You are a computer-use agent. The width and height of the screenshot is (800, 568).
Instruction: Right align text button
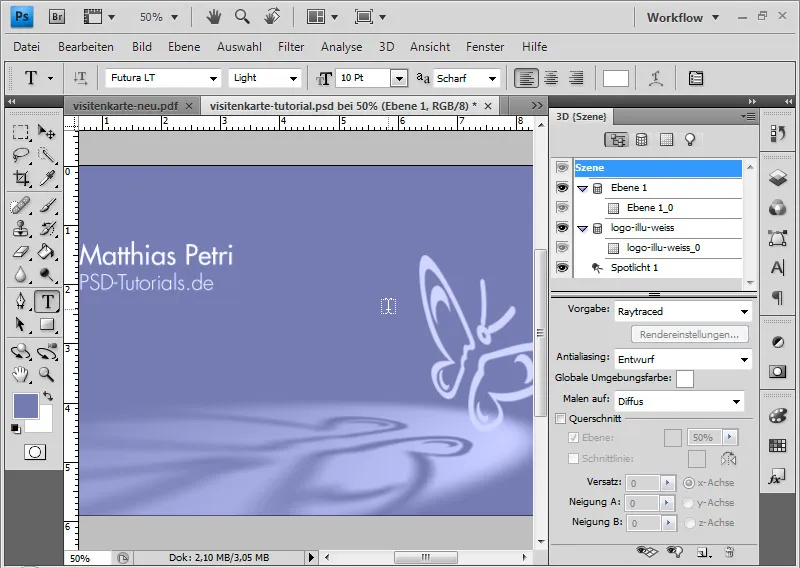pyautogui.click(x=576, y=78)
